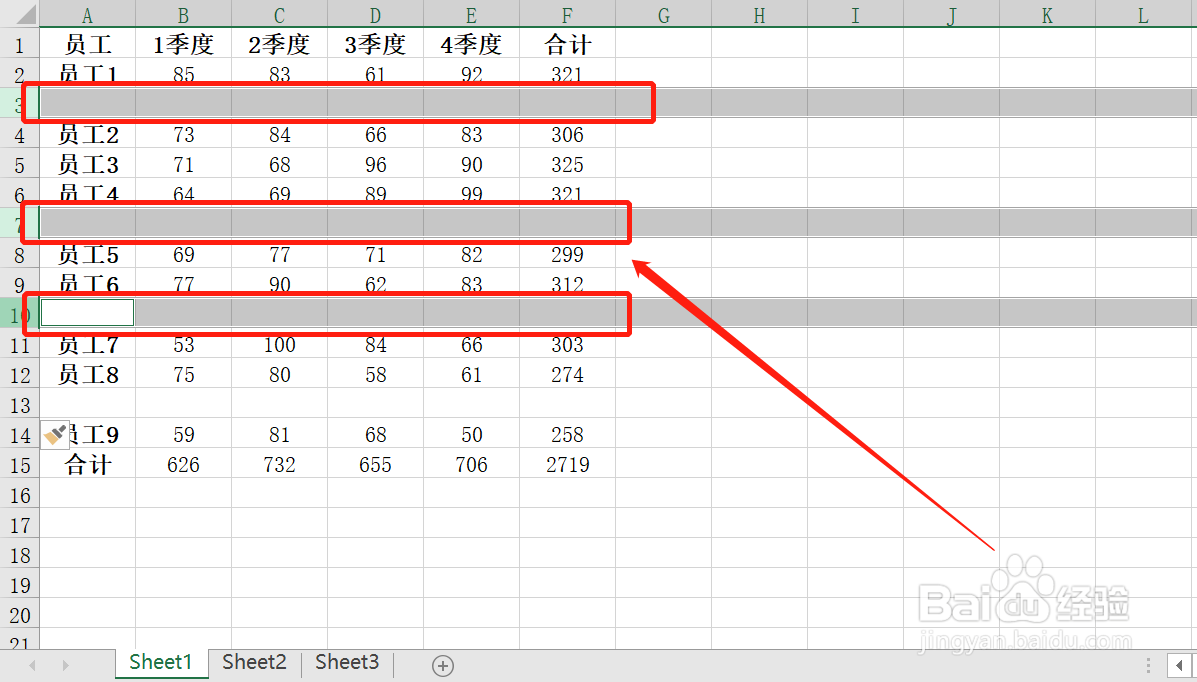Screen dimensions: 1197x682
Task: Click the cell containing 员工5
Action: [x=87, y=254]
